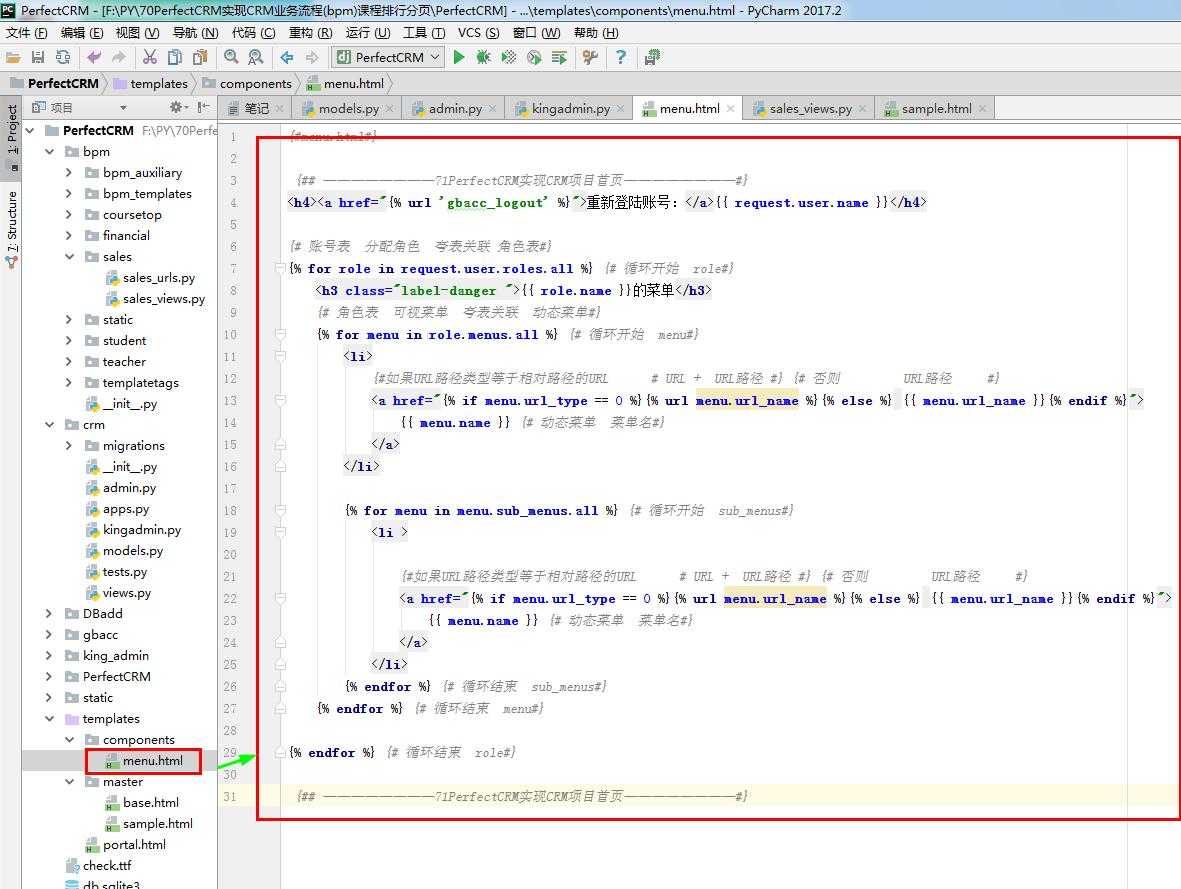Image resolution: width=1181 pixels, height=889 pixels.
Task: Start debugging with the bug icon
Action: [x=484, y=57]
